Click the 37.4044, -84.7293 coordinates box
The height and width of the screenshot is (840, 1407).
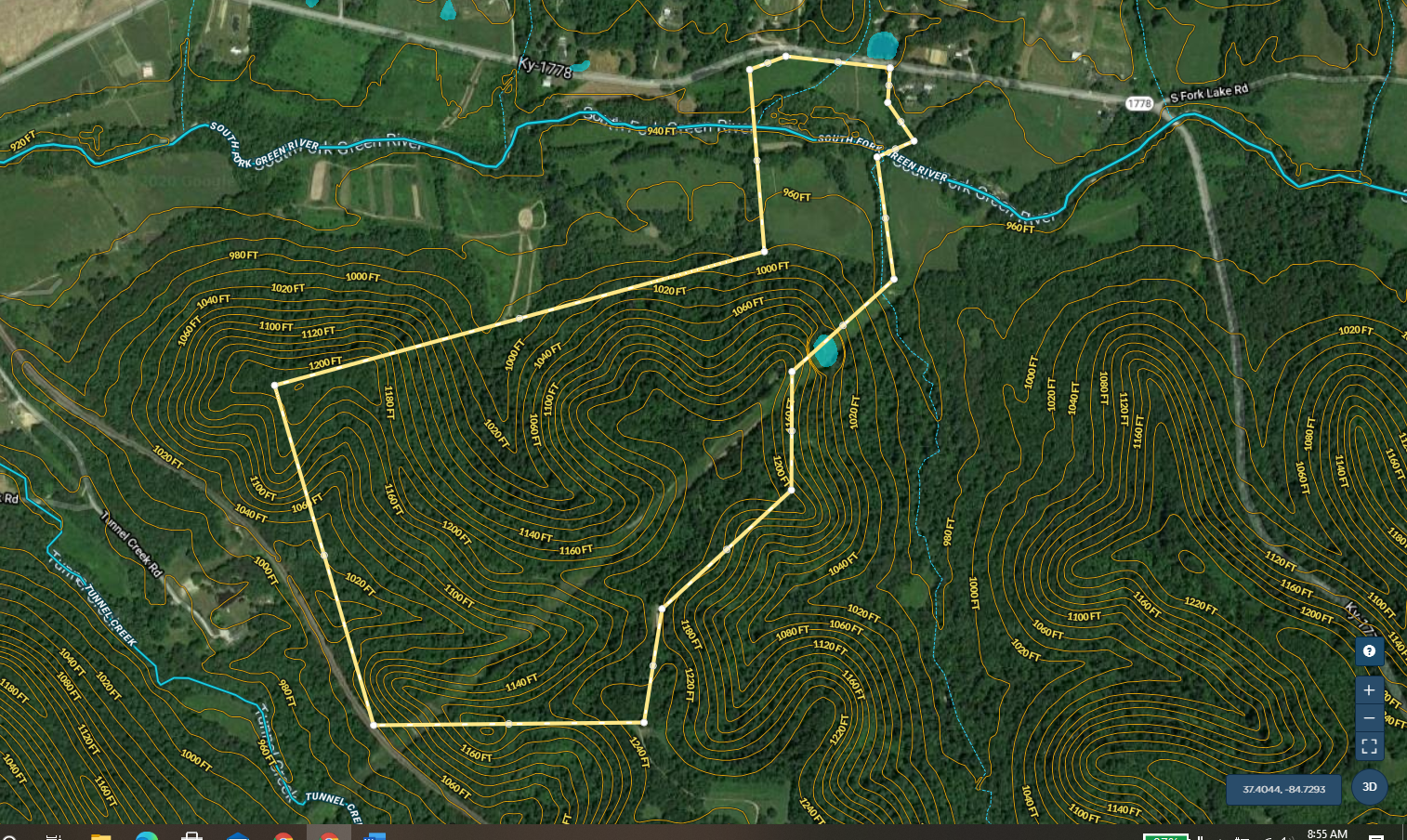(1283, 789)
